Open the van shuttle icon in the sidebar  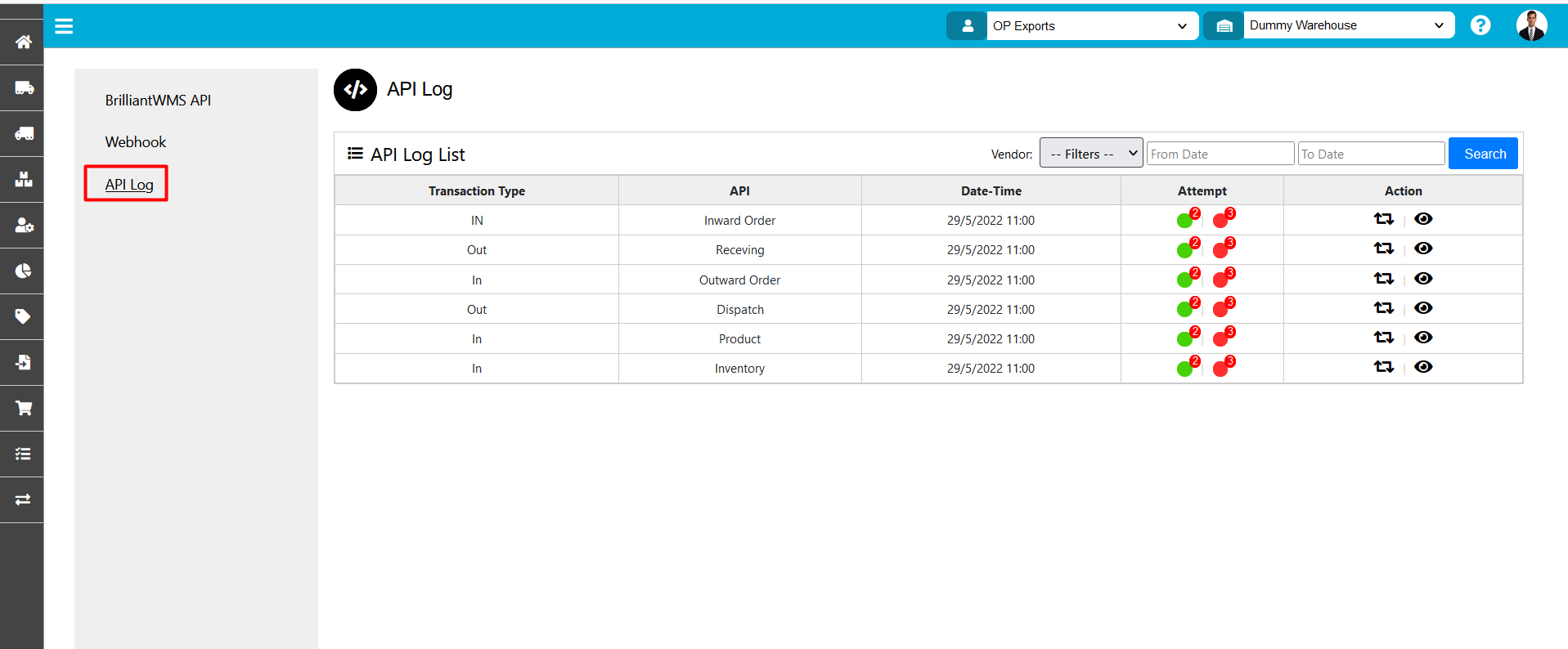click(23, 133)
